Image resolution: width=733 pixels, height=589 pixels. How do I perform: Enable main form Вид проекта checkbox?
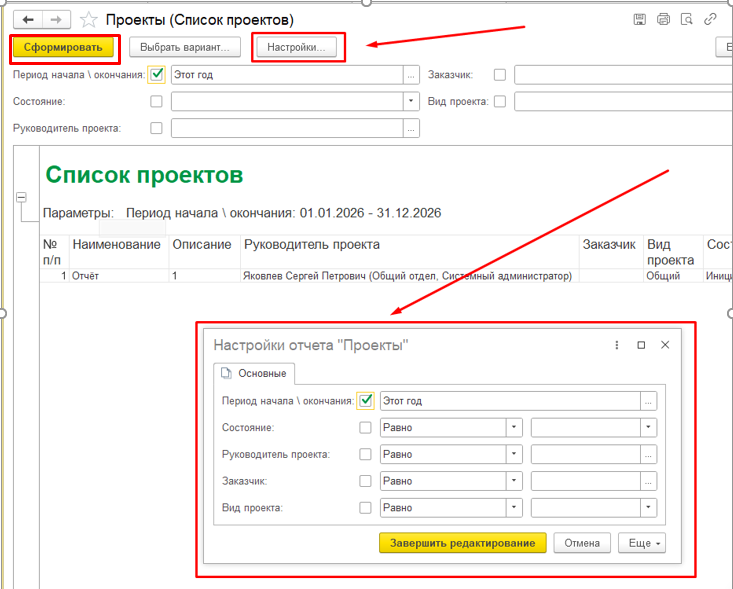point(500,101)
